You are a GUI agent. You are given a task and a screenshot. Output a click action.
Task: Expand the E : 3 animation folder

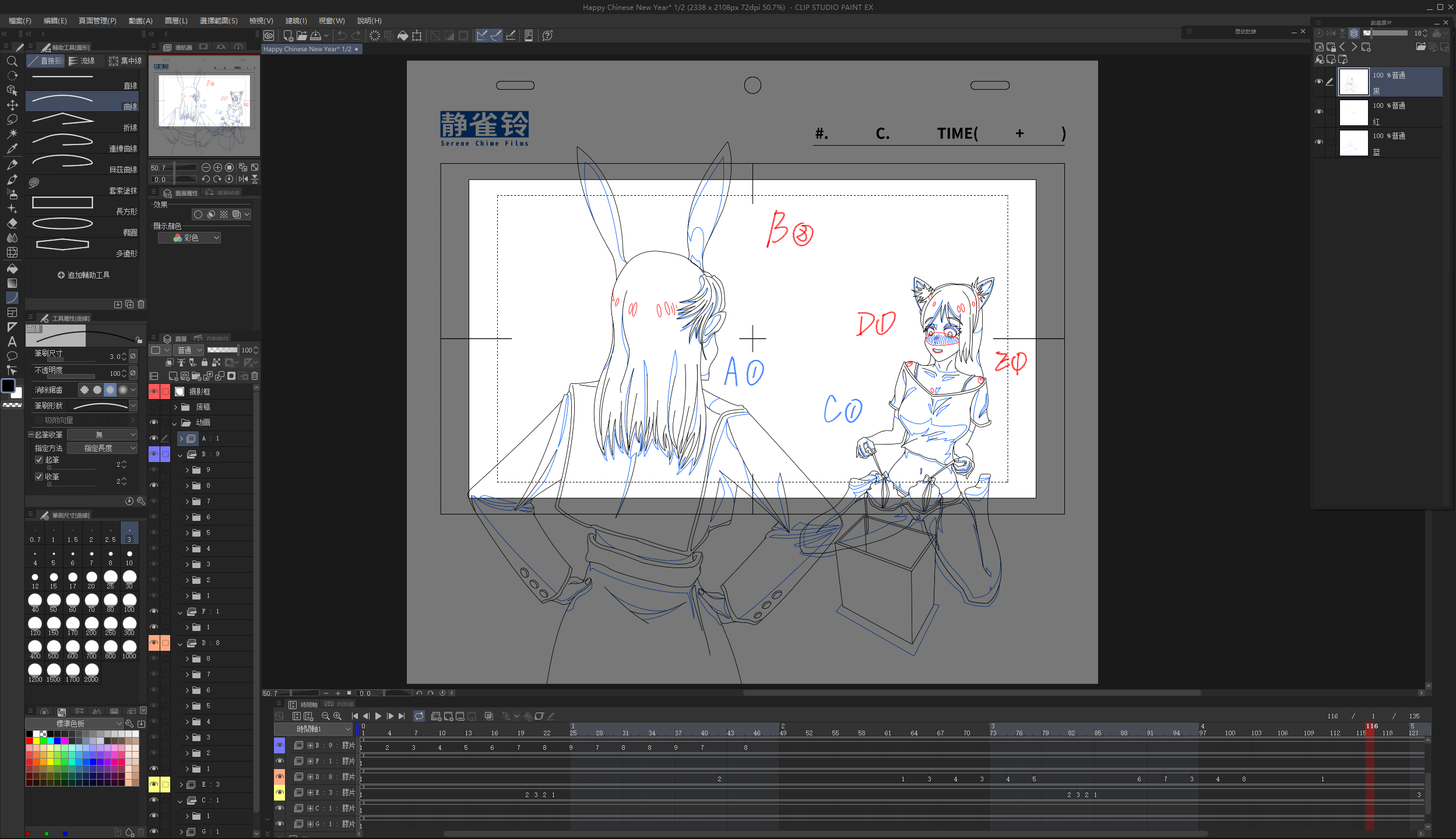coord(181,785)
